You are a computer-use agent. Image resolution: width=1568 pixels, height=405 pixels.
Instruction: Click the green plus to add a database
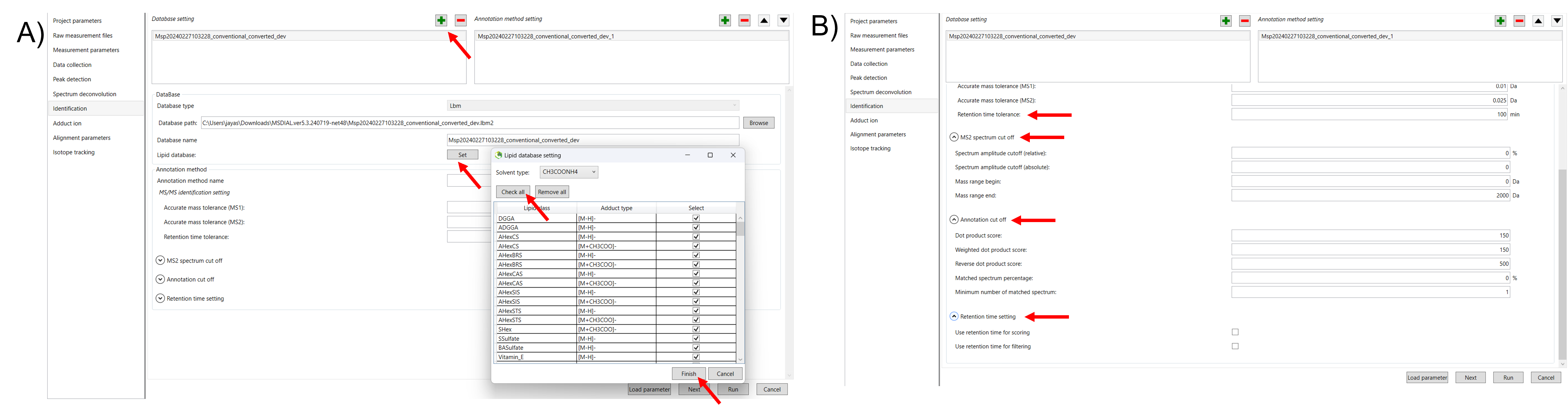(x=441, y=20)
